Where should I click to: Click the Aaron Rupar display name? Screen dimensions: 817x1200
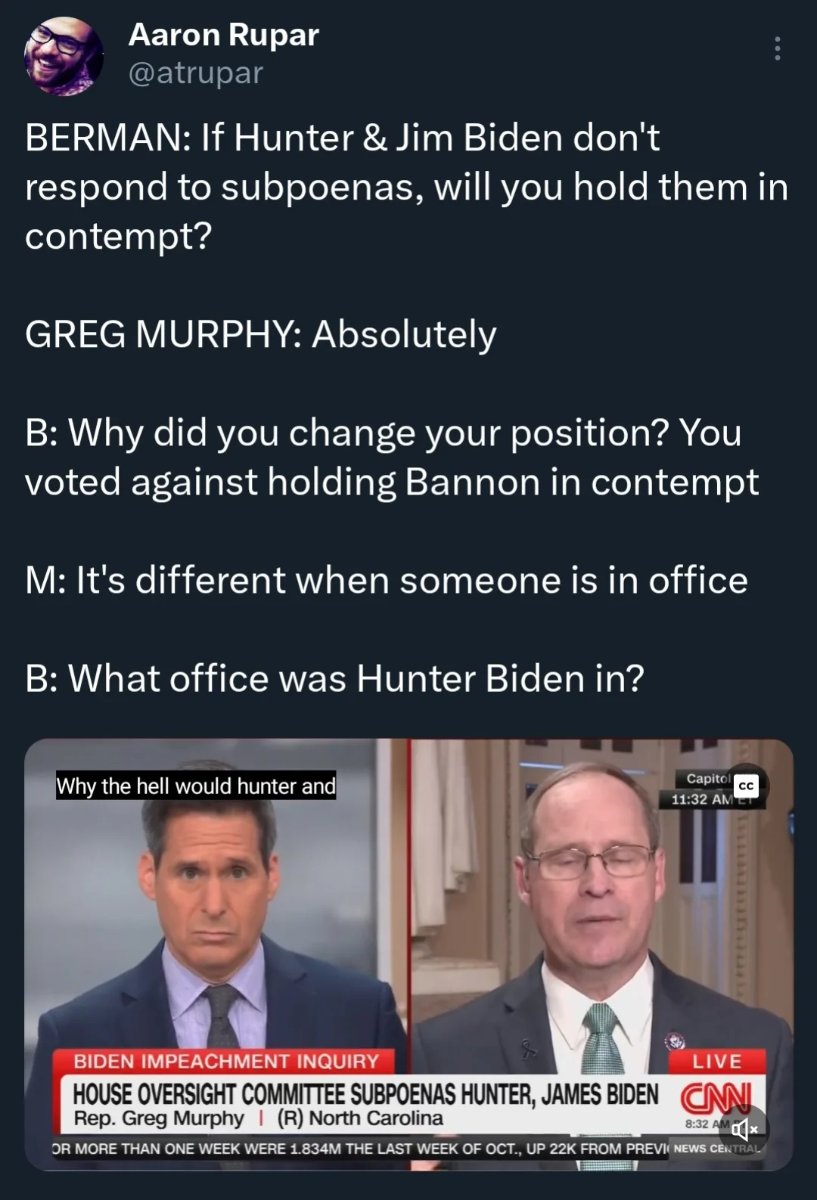[223, 36]
